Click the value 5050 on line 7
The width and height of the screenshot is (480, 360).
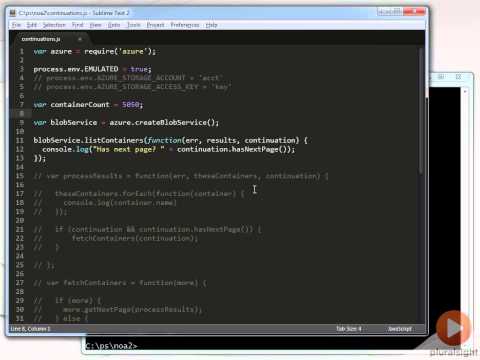click(x=130, y=105)
